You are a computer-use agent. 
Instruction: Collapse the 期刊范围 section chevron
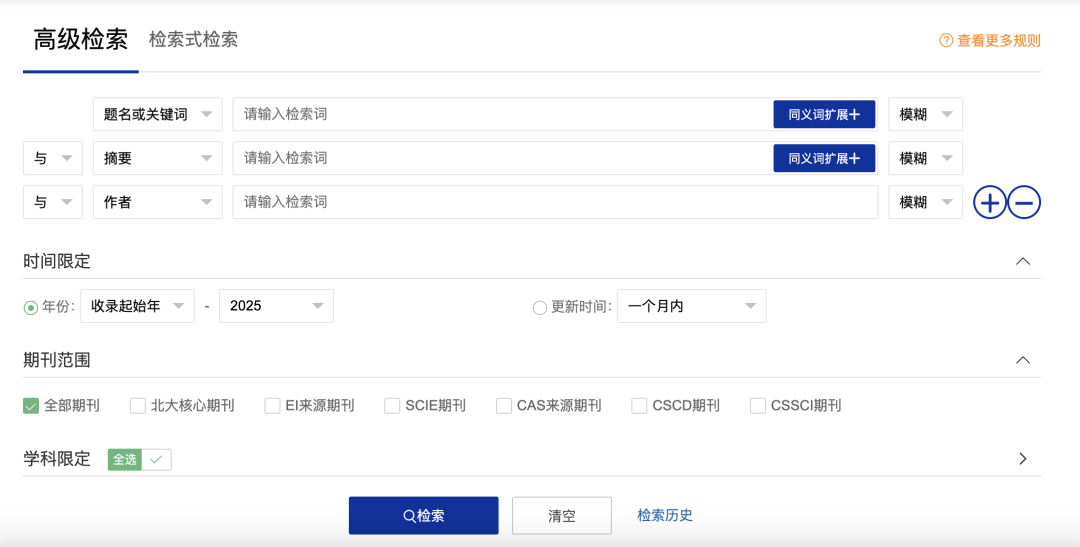[x=1022, y=360]
